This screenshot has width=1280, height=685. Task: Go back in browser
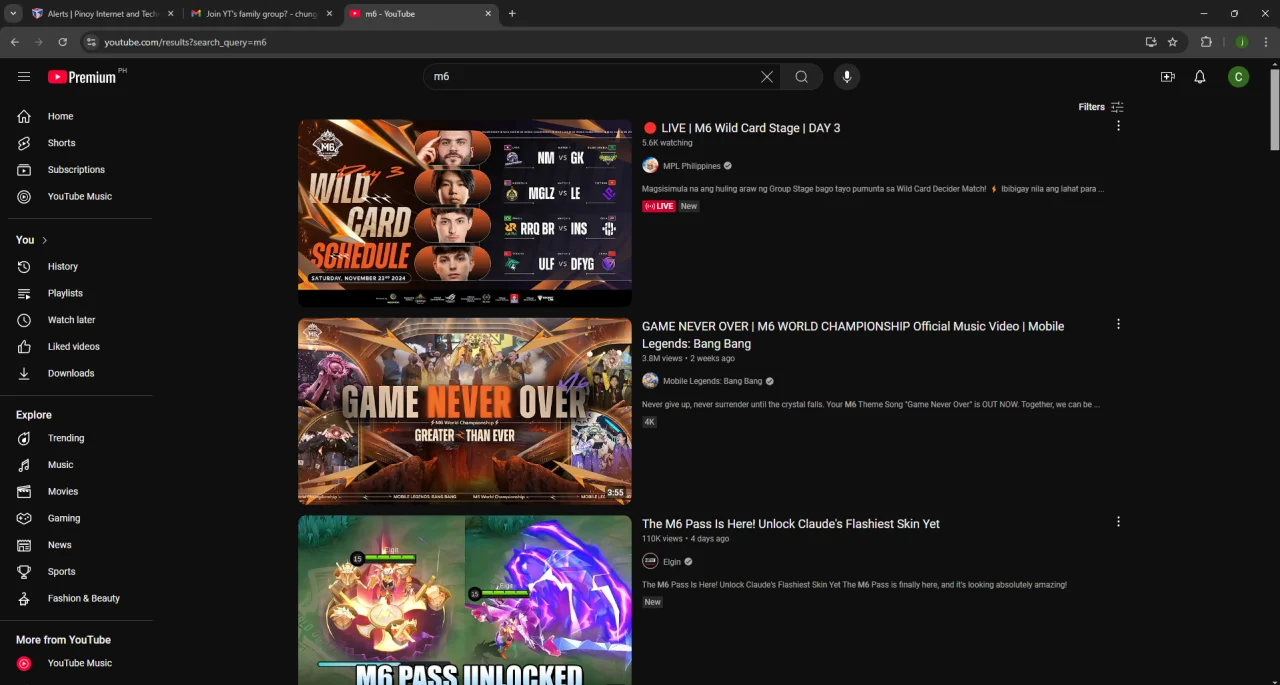[14, 42]
